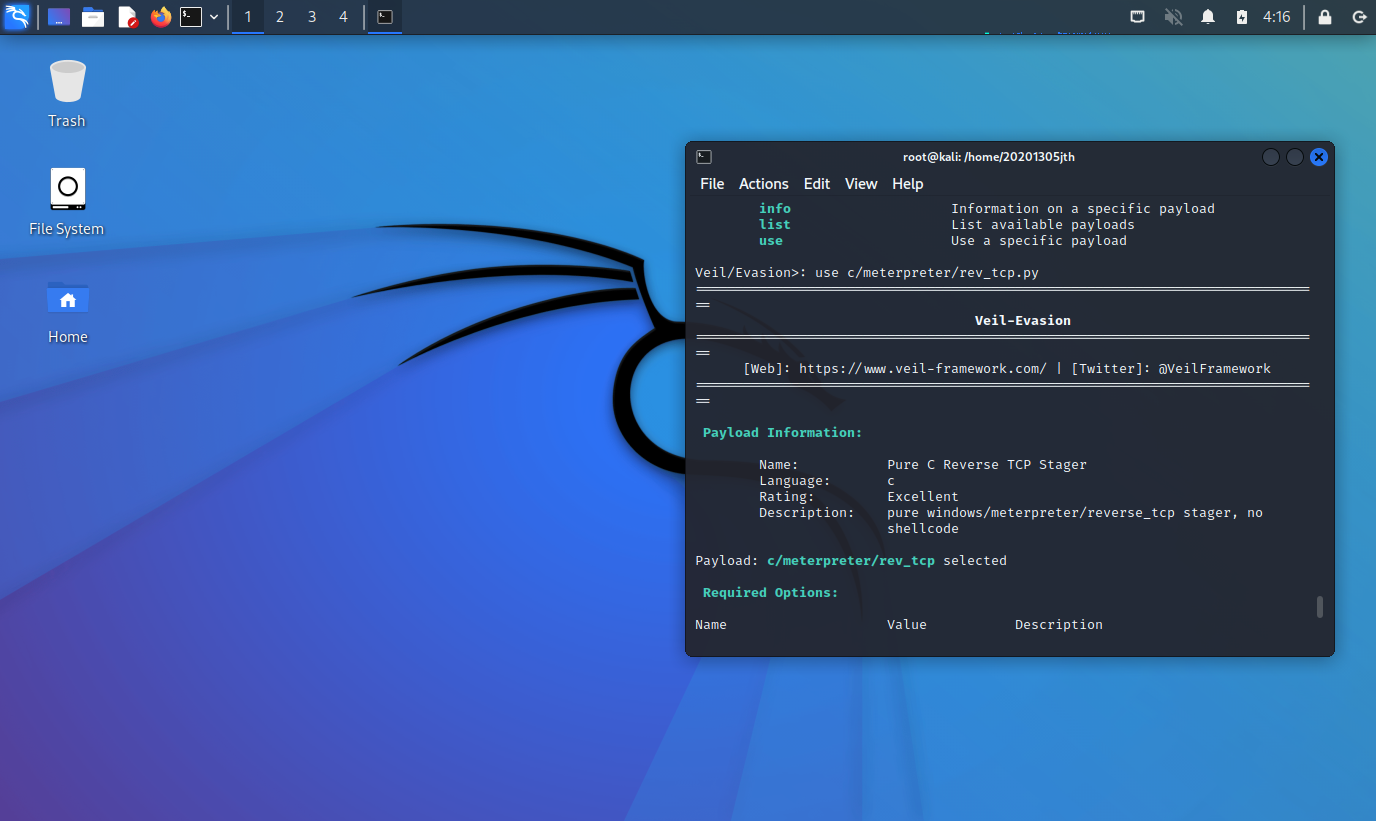Switch to workspace 4
Image resolution: width=1376 pixels, height=821 pixels.
pos(344,17)
